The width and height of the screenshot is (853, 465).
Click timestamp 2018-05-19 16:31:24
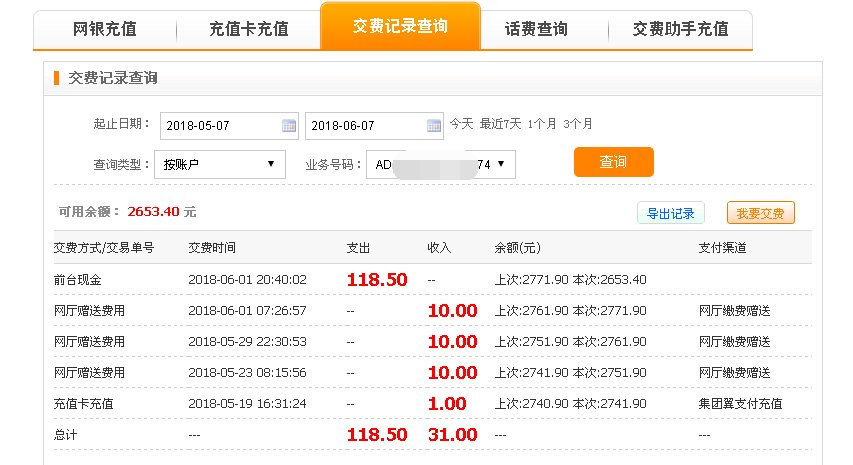(x=247, y=404)
